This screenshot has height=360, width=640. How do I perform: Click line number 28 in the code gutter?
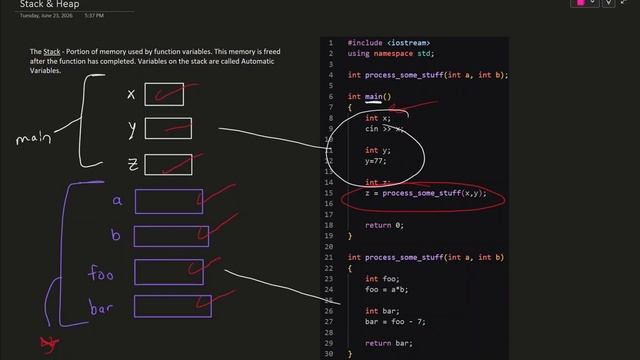click(329, 333)
